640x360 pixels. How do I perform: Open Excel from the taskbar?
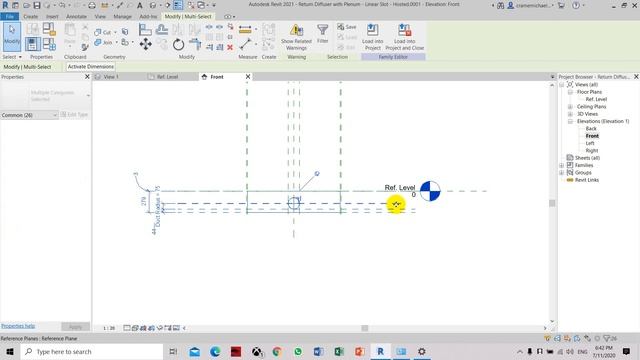pyautogui.click(x=339, y=351)
